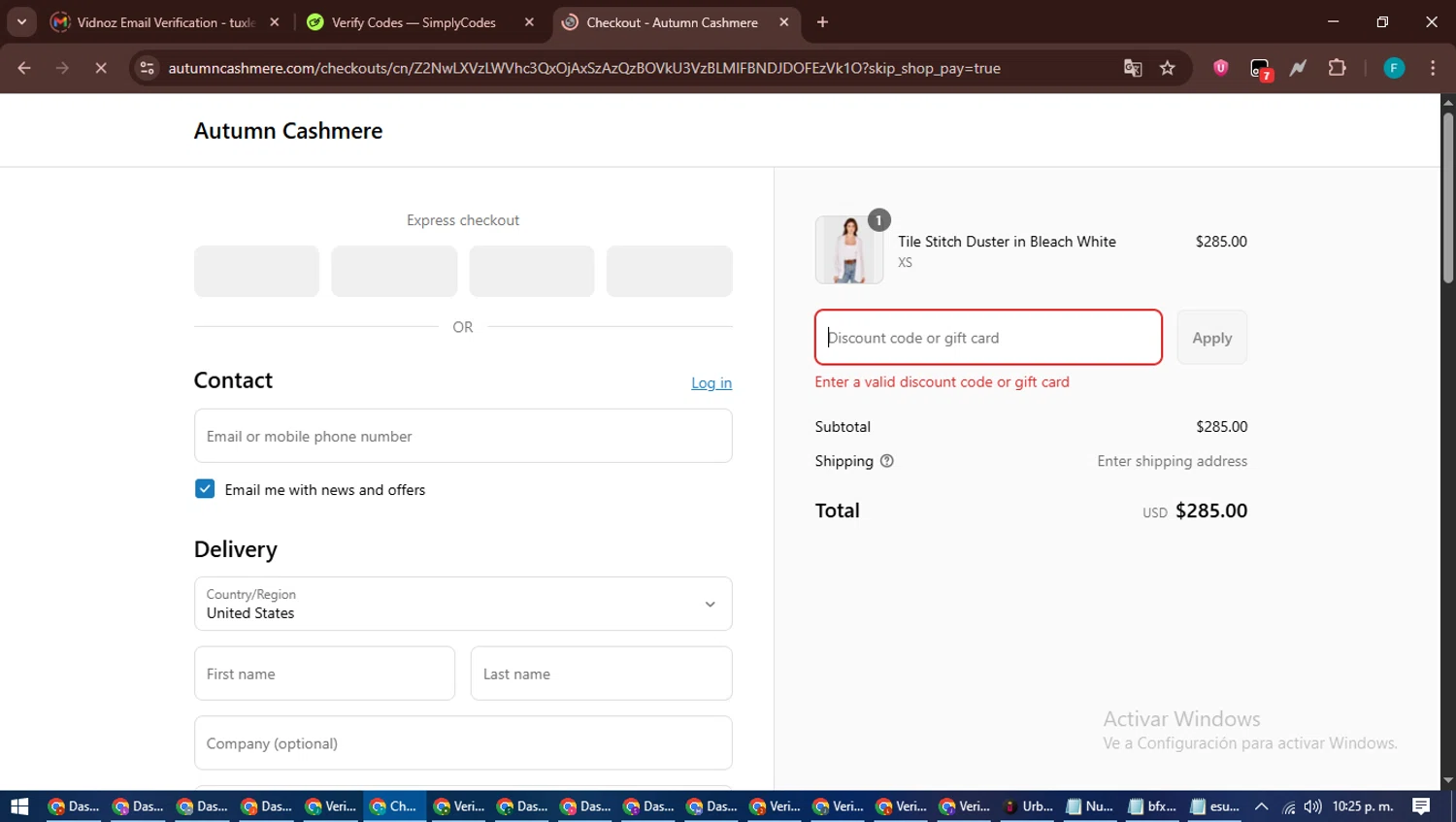Open the Windows notification center icon
The width and height of the screenshot is (1456, 822).
click(x=1421, y=806)
